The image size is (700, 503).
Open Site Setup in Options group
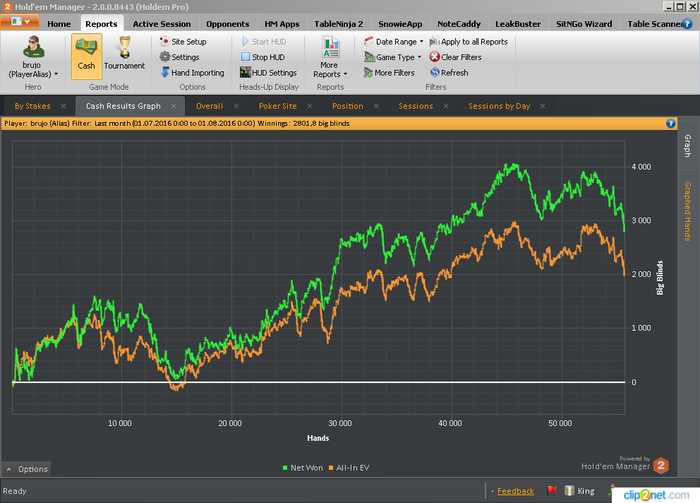(x=187, y=42)
